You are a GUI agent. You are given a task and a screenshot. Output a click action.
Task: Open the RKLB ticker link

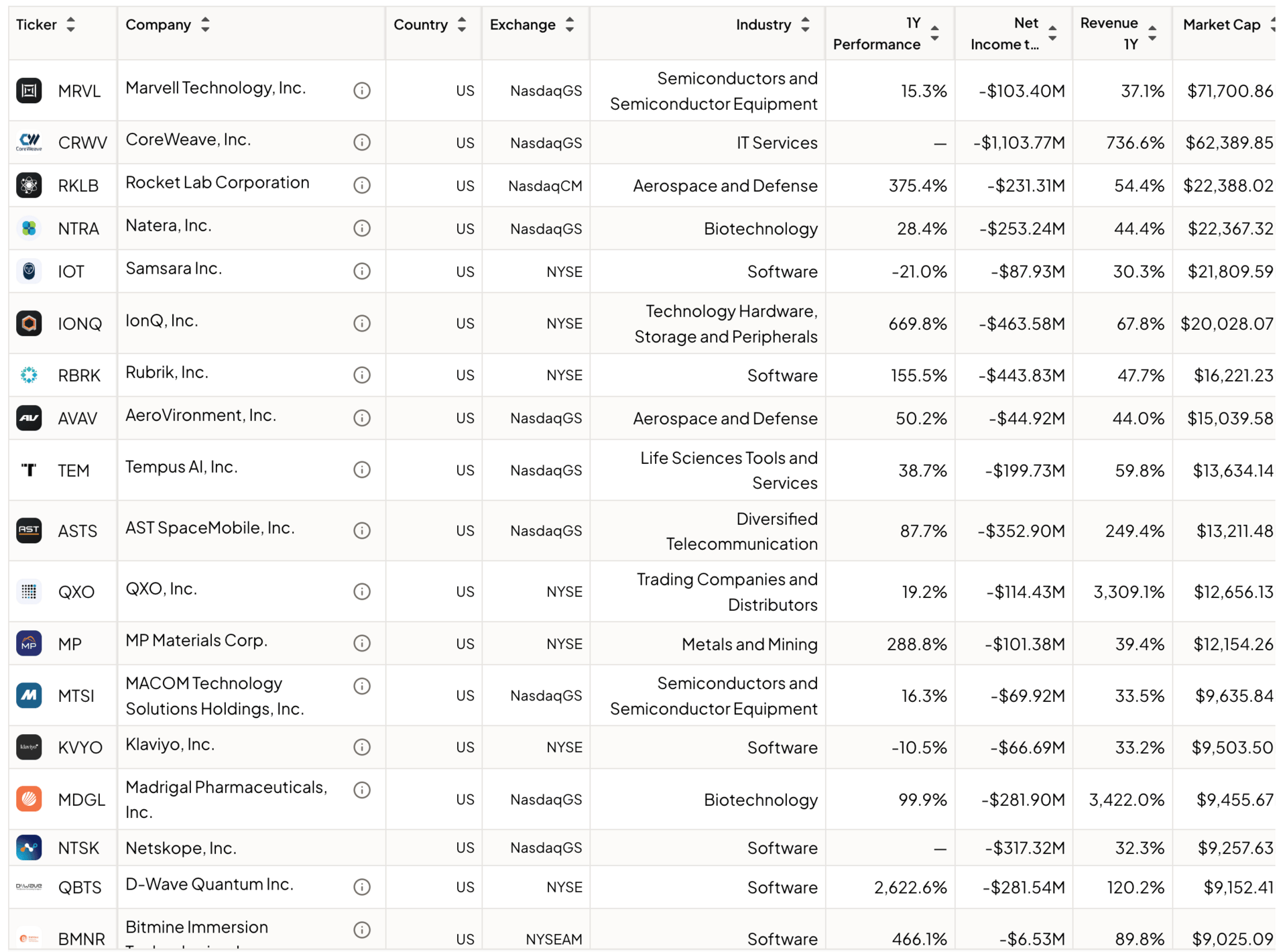[78, 186]
